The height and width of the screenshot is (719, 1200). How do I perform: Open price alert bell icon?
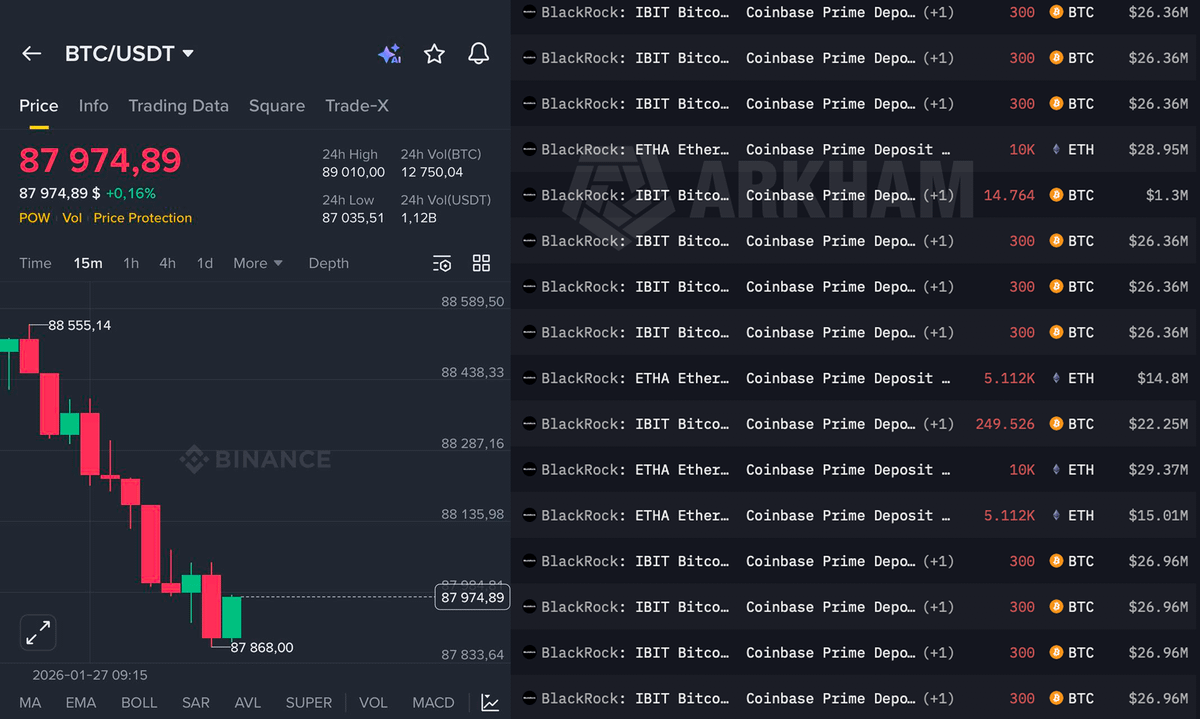tap(478, 54)
